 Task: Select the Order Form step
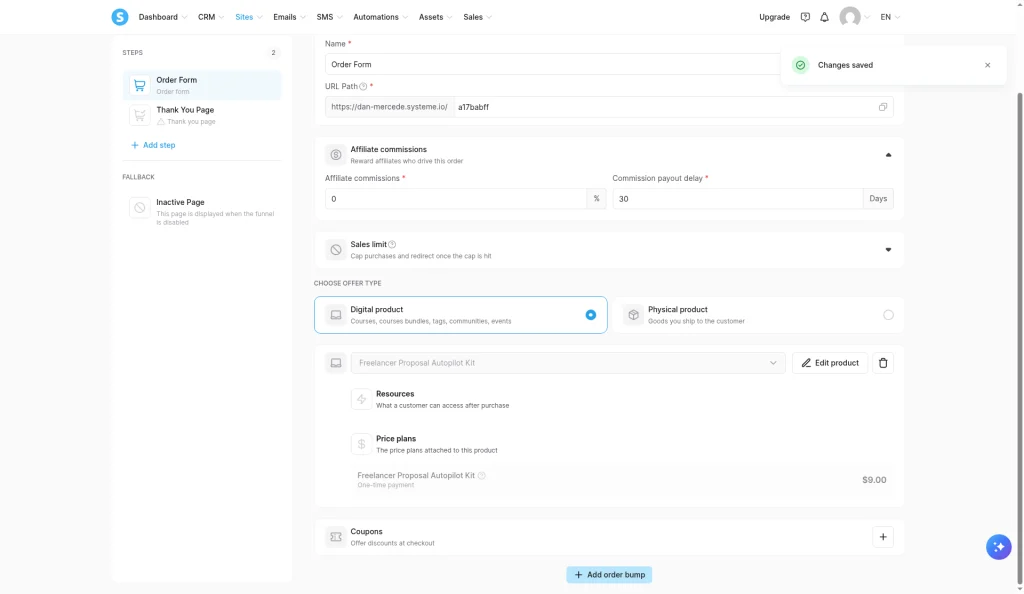pos(202,85)
